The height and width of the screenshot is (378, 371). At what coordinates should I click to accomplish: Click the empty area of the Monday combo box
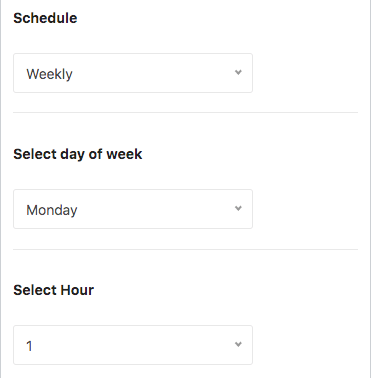pos(153,209)
